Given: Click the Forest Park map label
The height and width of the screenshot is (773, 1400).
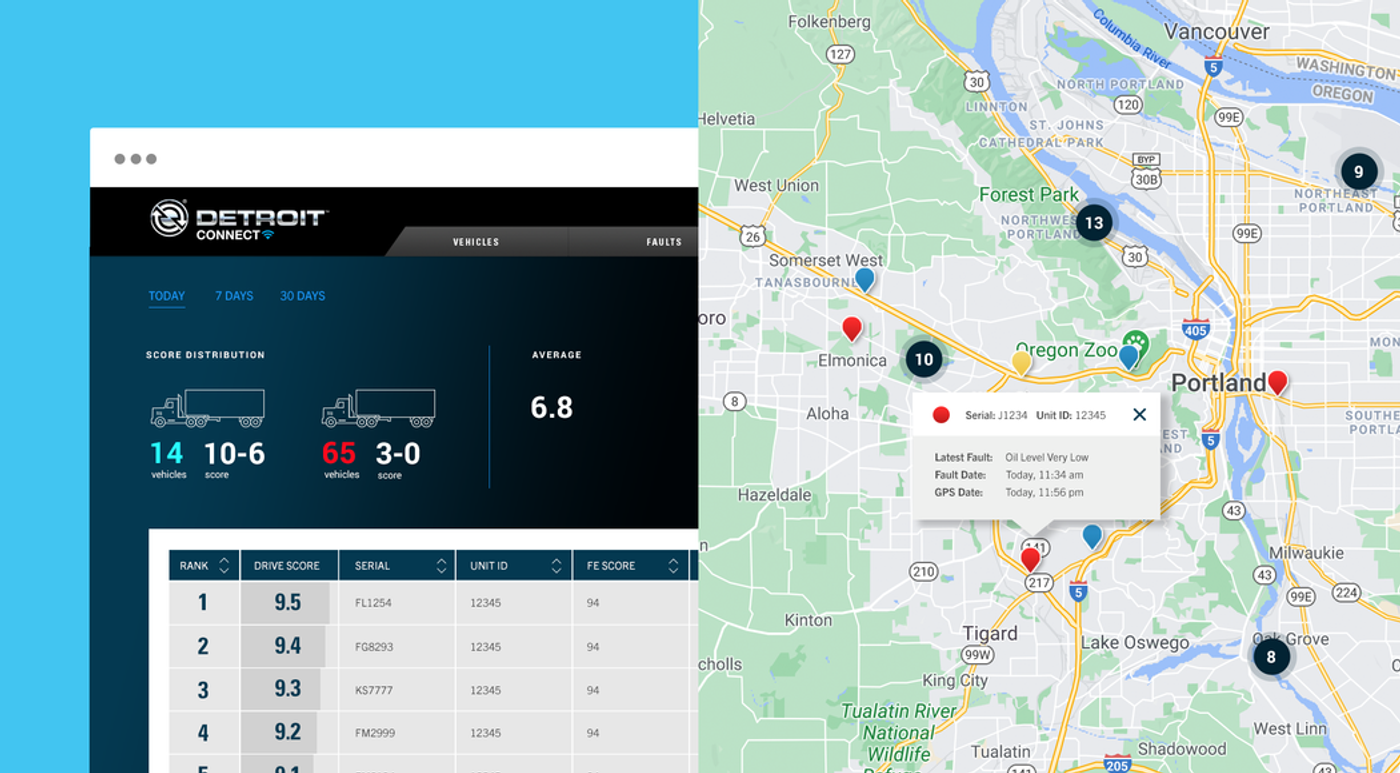Looking at the screenshot, I should coord(1029,195).
